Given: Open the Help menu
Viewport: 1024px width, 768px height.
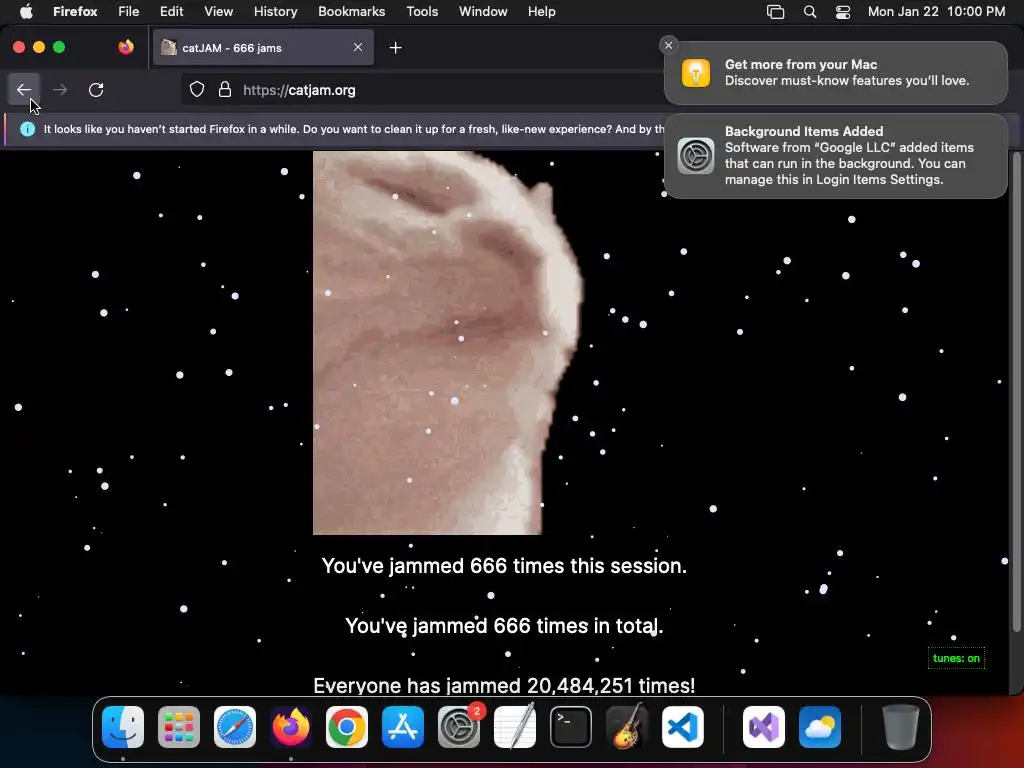Looking at the screenshot, I should (x=541, y=11).
